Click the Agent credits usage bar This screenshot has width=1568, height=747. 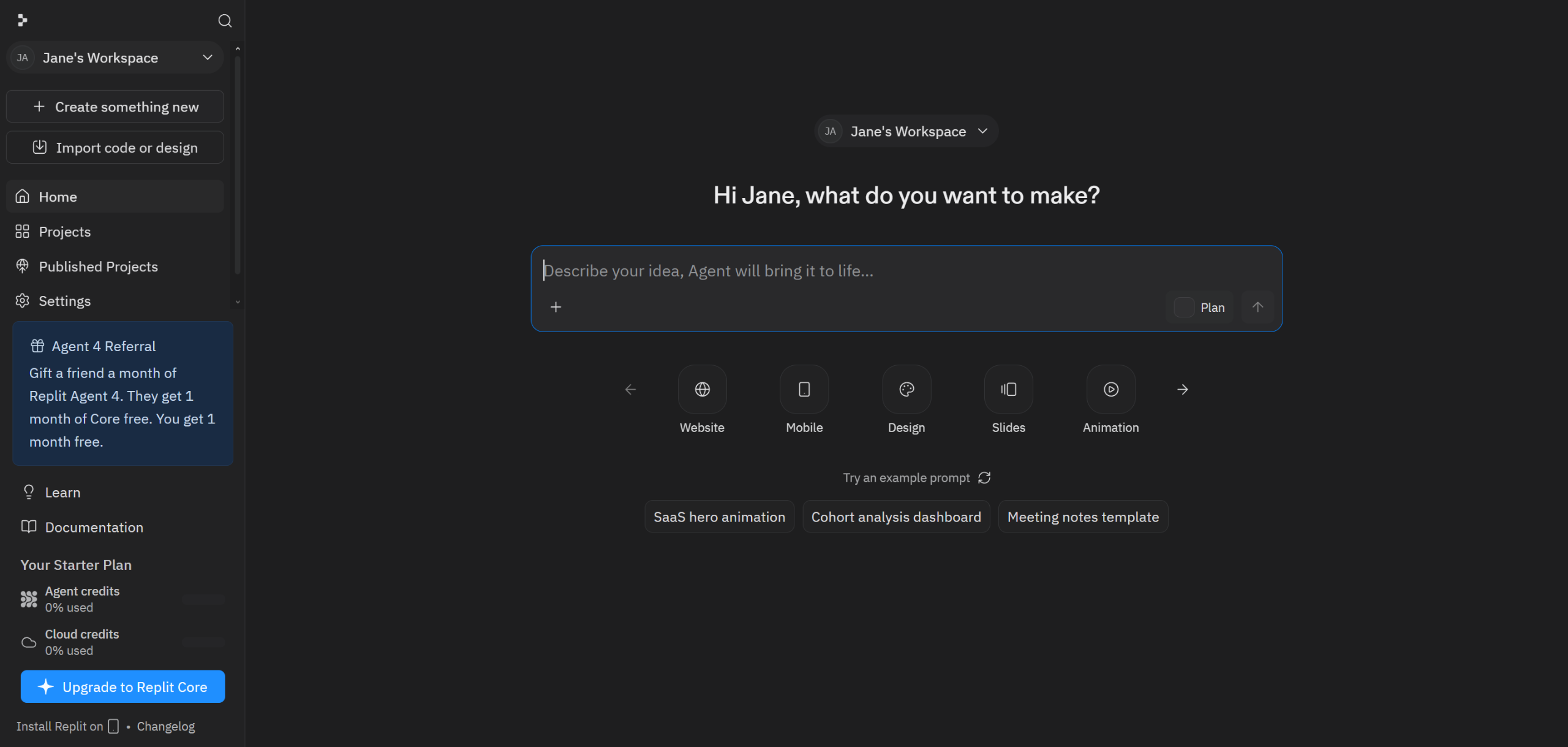click(x=203, y=599)
